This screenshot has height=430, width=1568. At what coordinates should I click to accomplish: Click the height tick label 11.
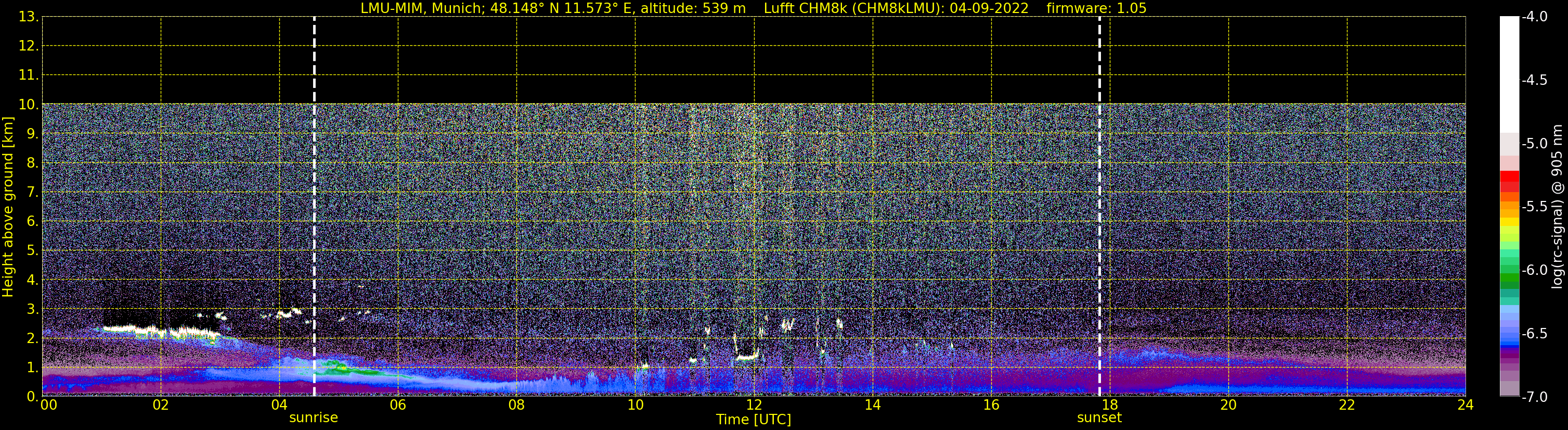(28, 75)
